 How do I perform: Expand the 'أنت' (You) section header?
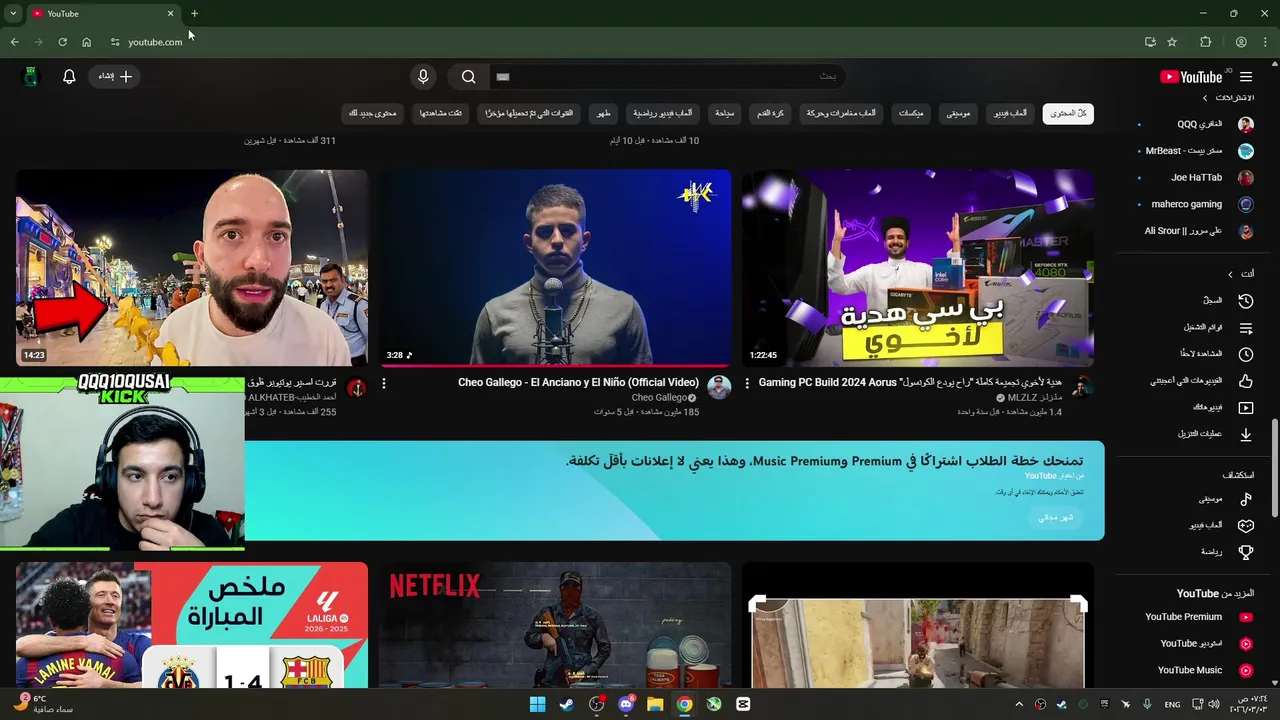(x=1240, y=274)
